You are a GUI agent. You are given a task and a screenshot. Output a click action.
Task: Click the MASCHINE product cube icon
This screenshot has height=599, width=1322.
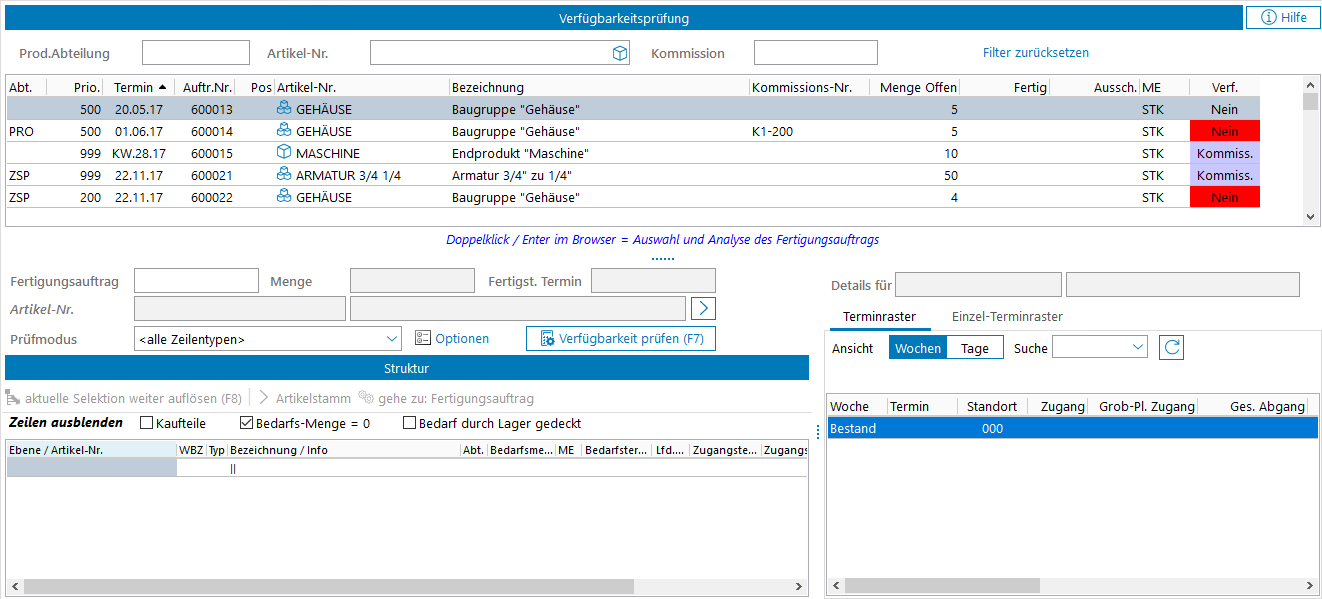284,153
